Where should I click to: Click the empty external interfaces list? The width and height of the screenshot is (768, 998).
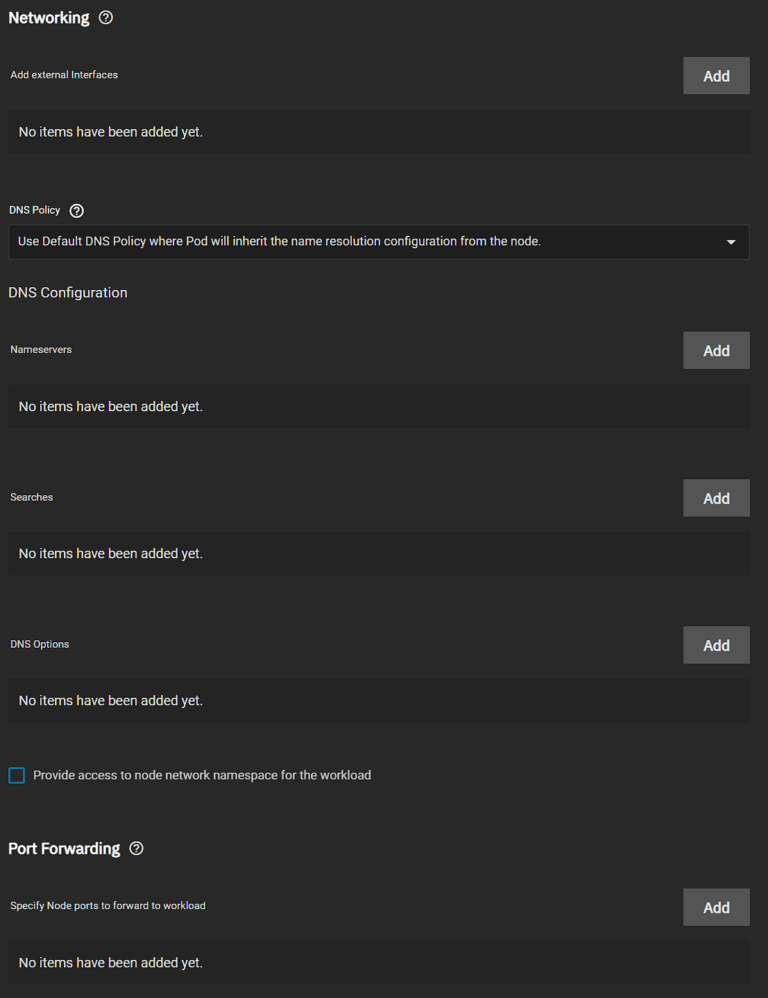click(x=378, y=132)
